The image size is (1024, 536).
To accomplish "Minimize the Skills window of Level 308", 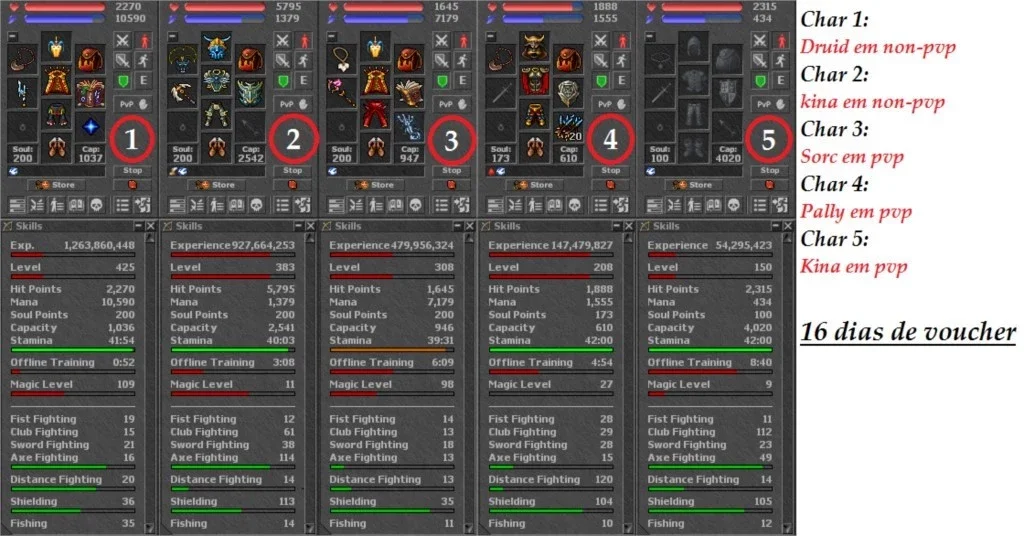I will (x=457, y=226).
